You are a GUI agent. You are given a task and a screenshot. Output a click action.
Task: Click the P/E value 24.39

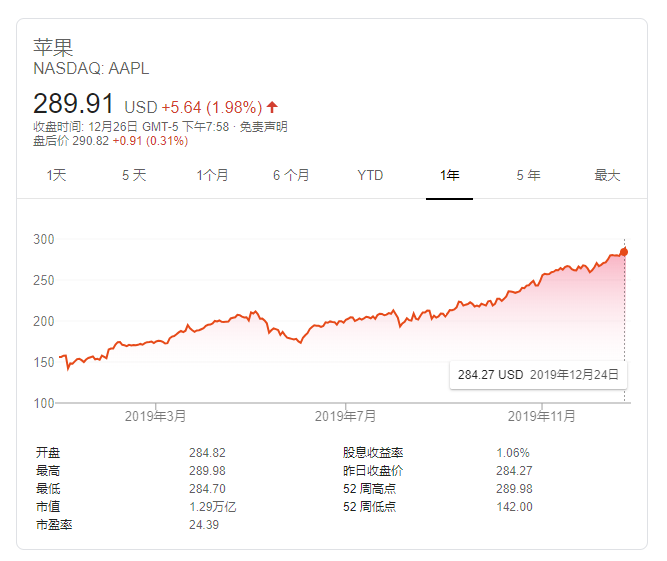pos(204,525)
